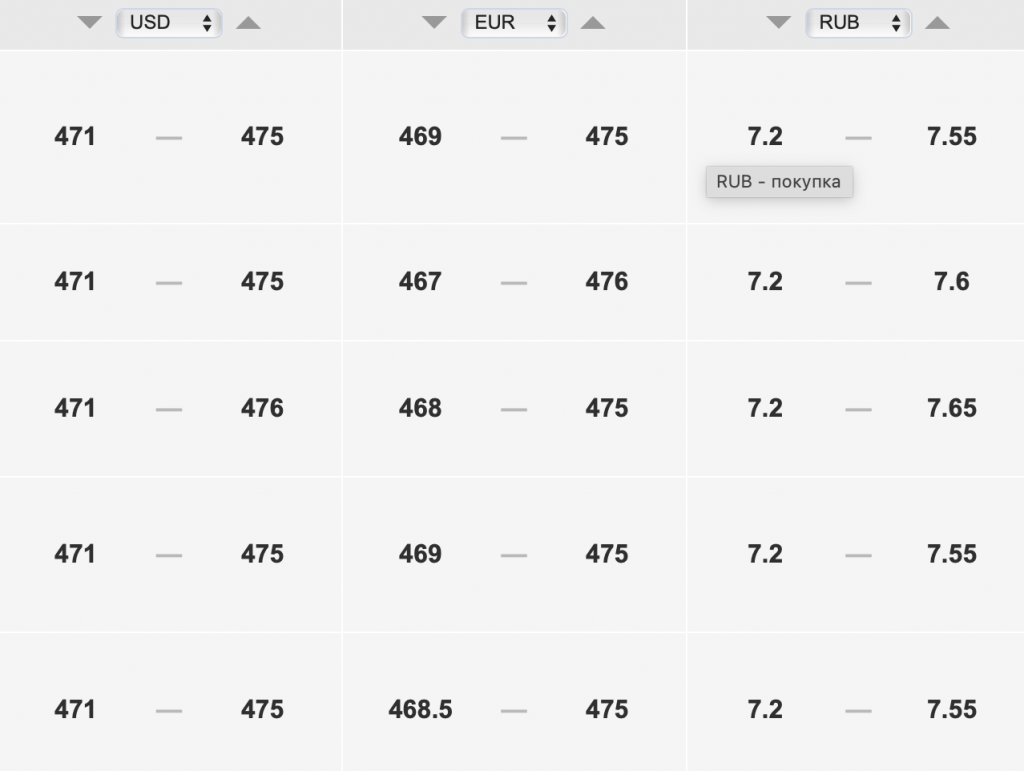The height and width of the screenshot is (771, 1024).
Task: Click the down arrow left of RUB selector
Action: [x=778, y=23]
